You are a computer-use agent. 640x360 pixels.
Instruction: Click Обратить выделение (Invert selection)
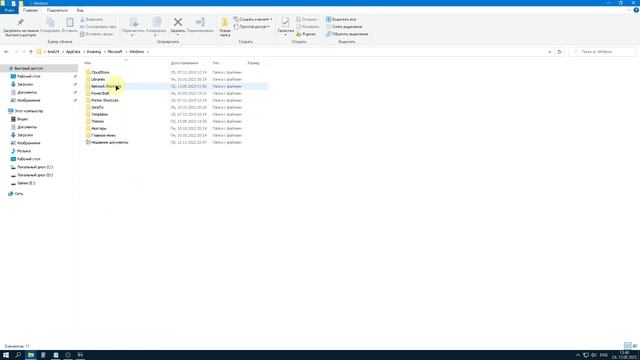click(347, 34)
